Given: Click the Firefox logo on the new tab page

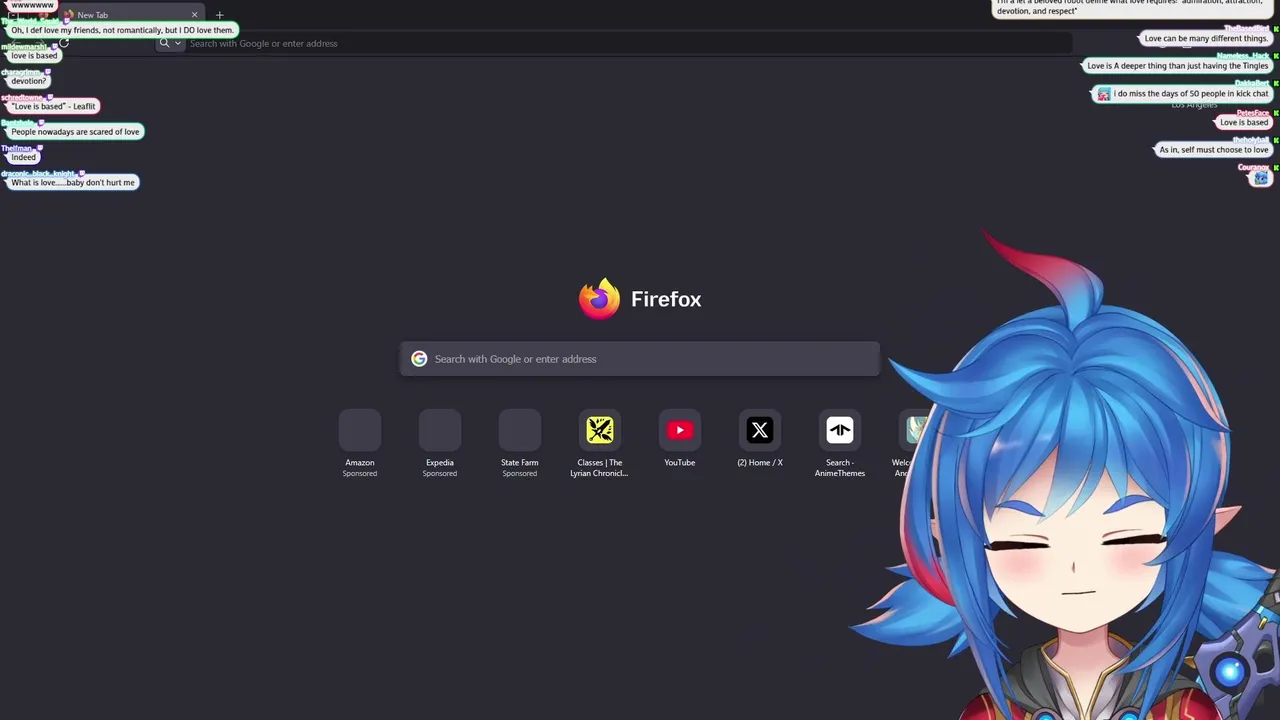Looking at the screenshot, I should point(599,299).
